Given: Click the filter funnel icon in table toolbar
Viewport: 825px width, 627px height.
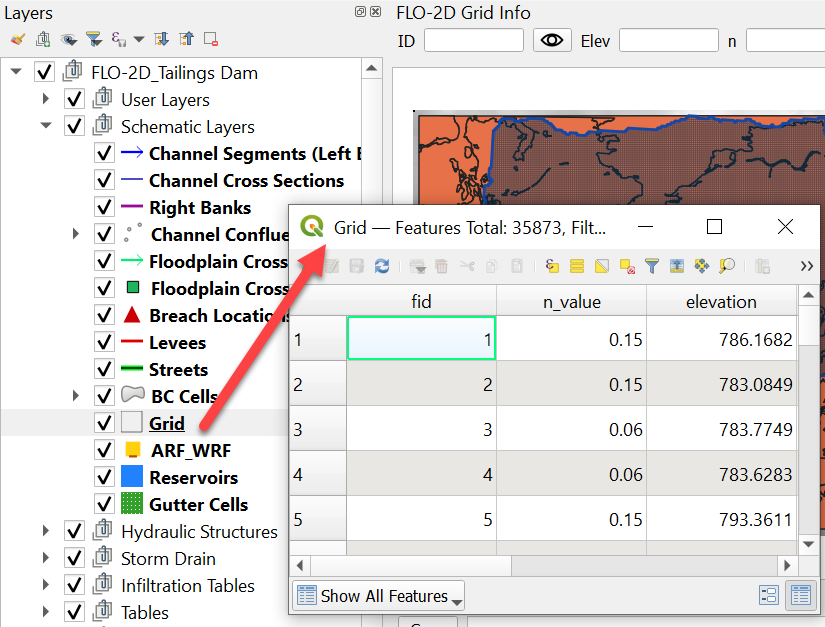Looking at the screenshot, I should pyautogui.click(x=652, y=266).
